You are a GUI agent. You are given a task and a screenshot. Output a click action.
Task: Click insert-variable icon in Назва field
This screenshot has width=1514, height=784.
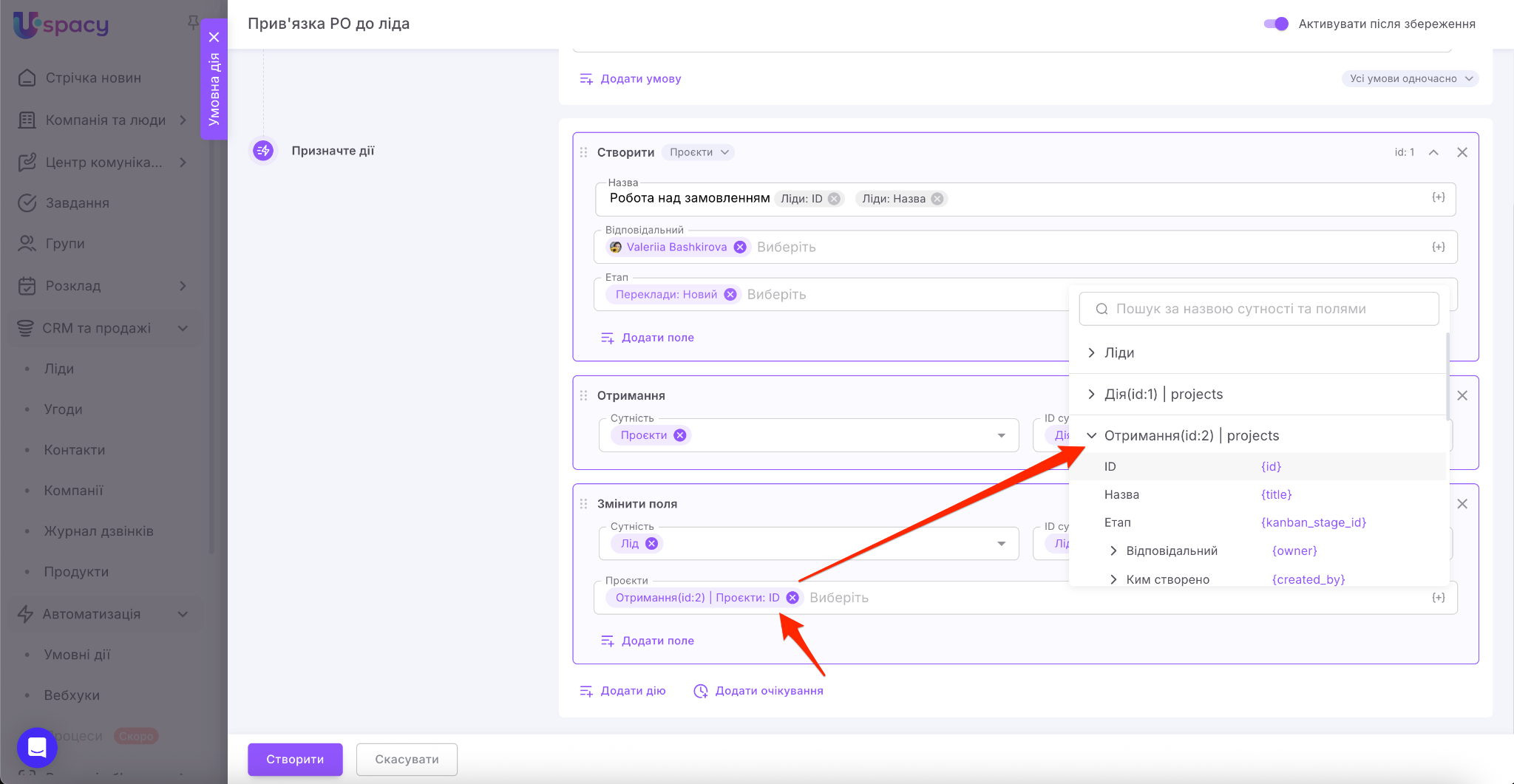[x=1438, y=197]
